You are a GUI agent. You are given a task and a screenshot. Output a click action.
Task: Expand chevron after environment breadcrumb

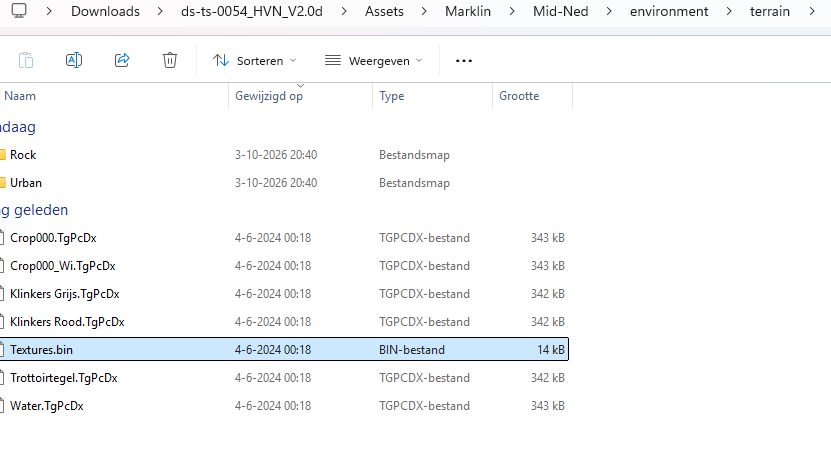729,11
